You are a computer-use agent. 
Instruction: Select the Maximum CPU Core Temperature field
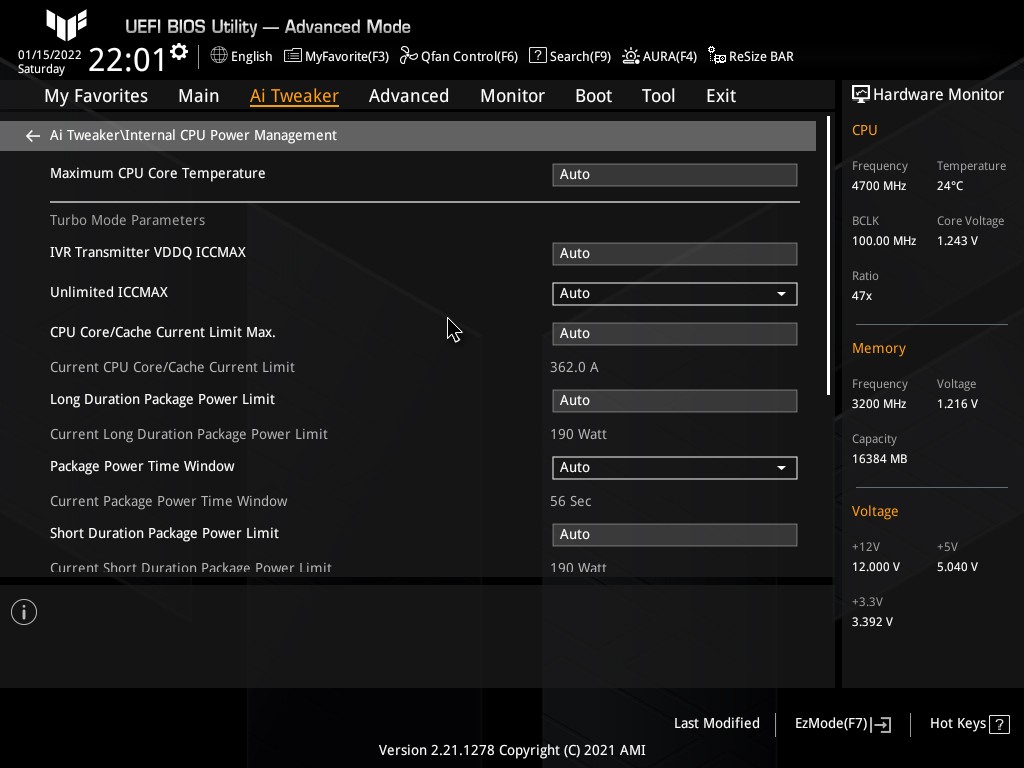(x=674, y=175)
